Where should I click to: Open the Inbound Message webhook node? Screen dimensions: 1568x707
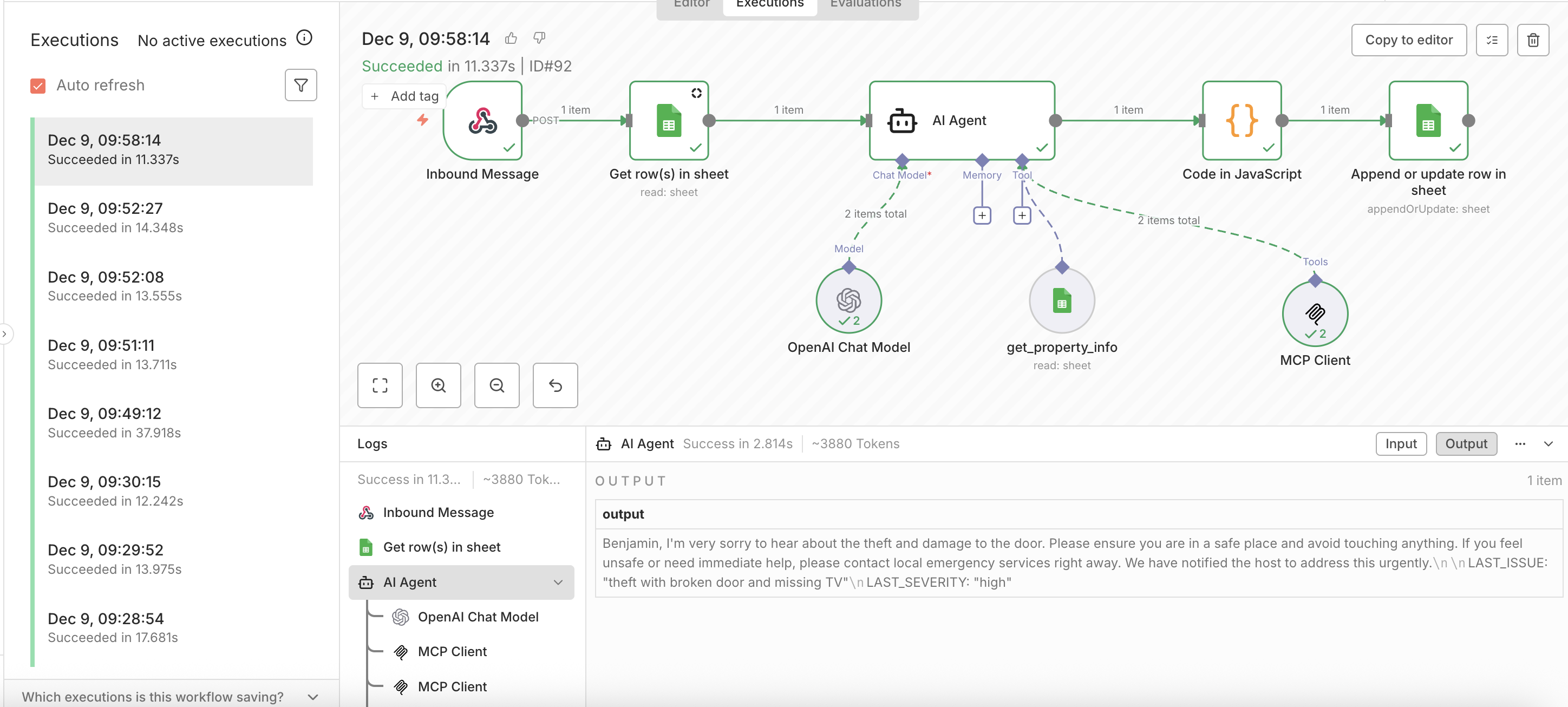coord(483,121)
